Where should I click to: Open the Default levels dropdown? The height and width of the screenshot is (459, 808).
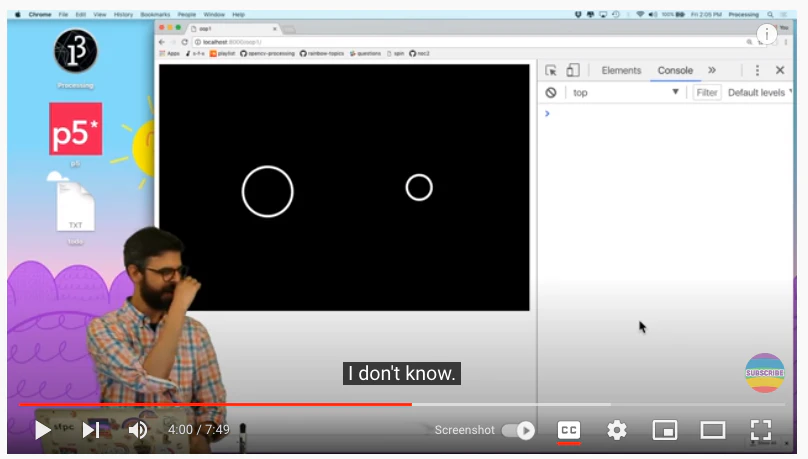pos(759,93)
